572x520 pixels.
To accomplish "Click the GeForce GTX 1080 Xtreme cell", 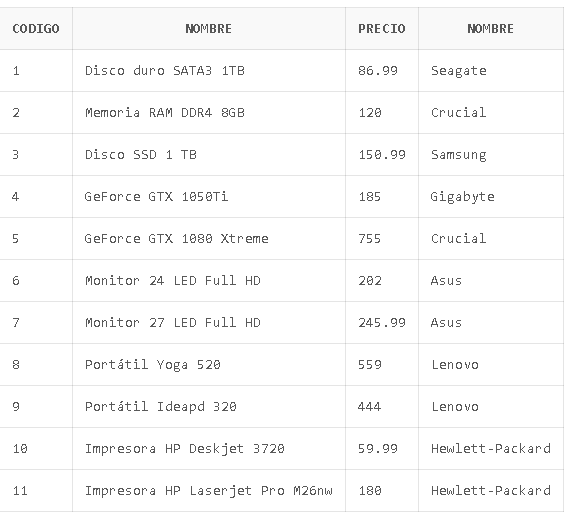I will (209, 238).
